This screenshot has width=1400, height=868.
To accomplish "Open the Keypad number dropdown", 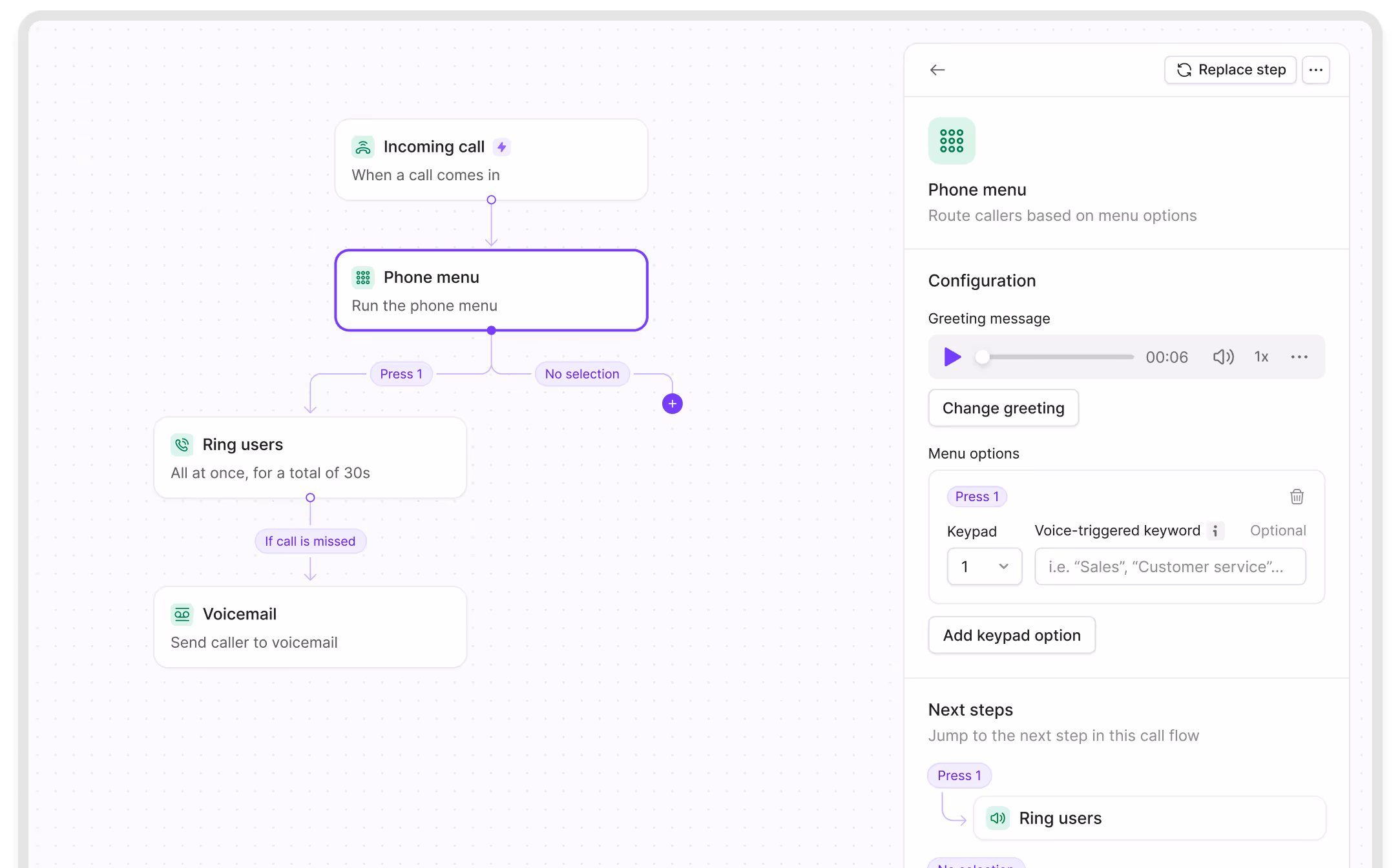I will pos(984,566).
